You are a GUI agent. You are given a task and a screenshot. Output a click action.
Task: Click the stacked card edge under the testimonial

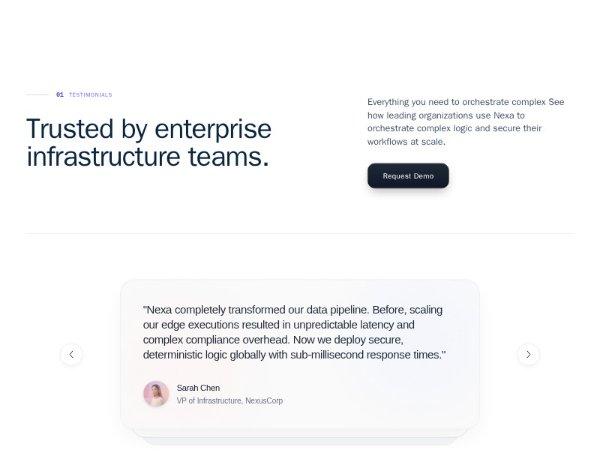300,438
